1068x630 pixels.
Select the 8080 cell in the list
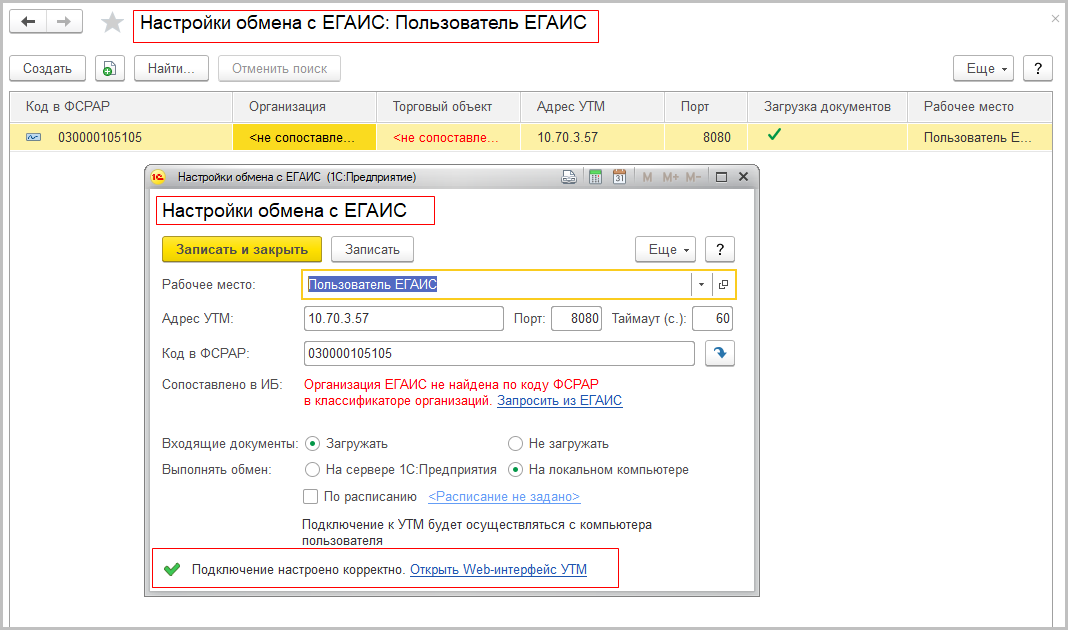706,138
